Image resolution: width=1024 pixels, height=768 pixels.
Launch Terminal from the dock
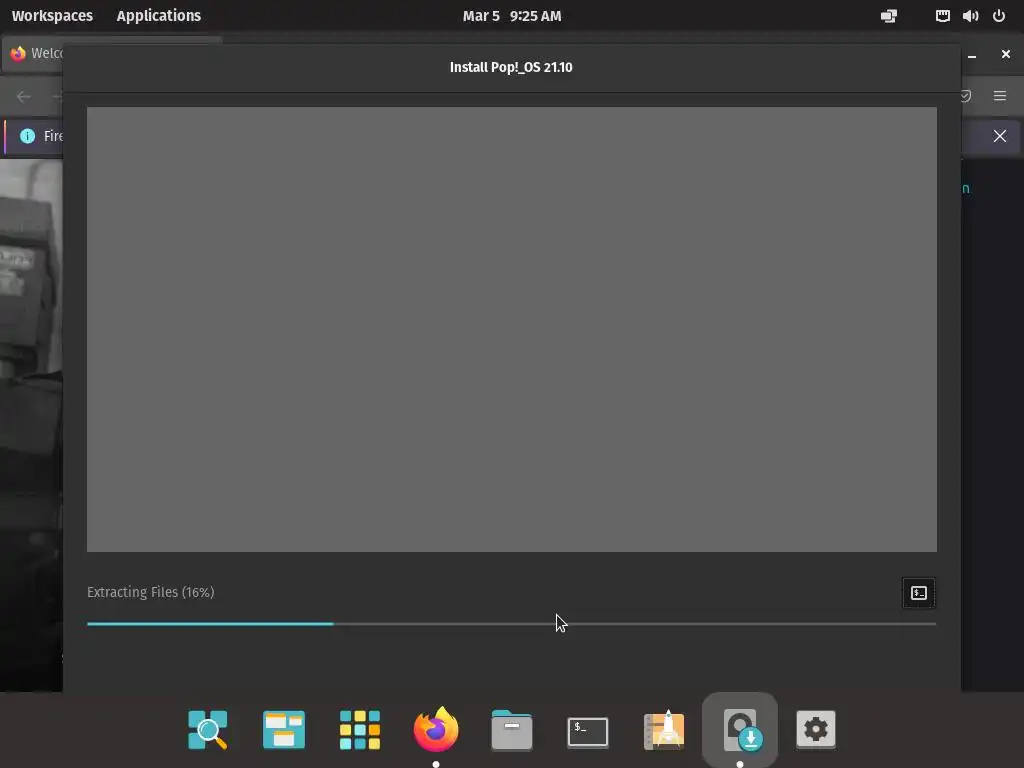pyautogui.click(x=588, y=731)
